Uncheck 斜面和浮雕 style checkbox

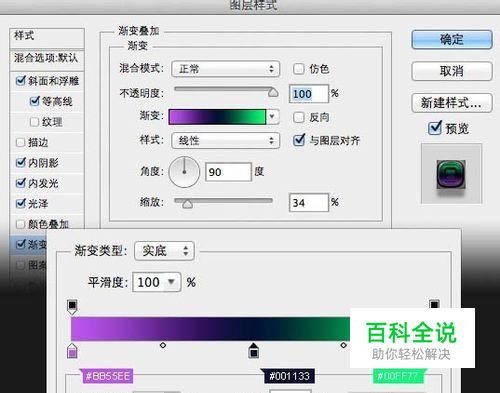(x=21, y=80)
